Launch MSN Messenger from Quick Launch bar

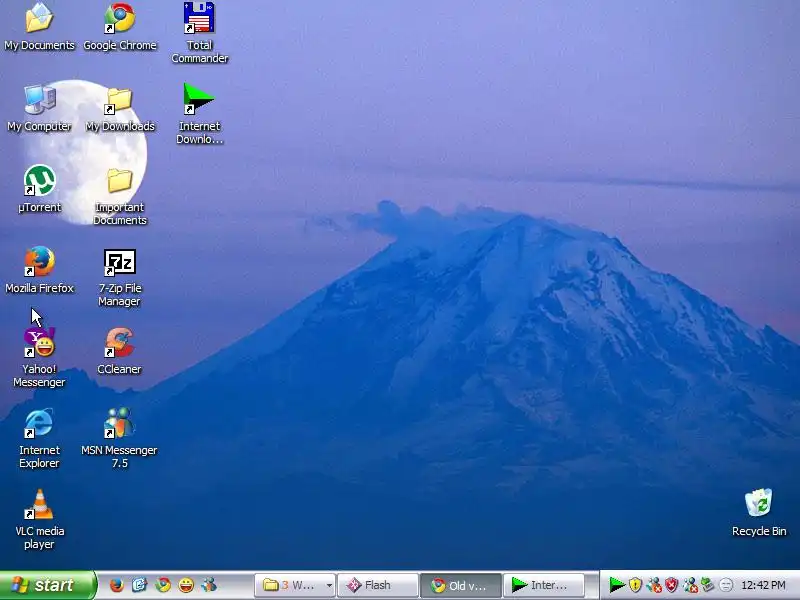click(x=209, y=585)
